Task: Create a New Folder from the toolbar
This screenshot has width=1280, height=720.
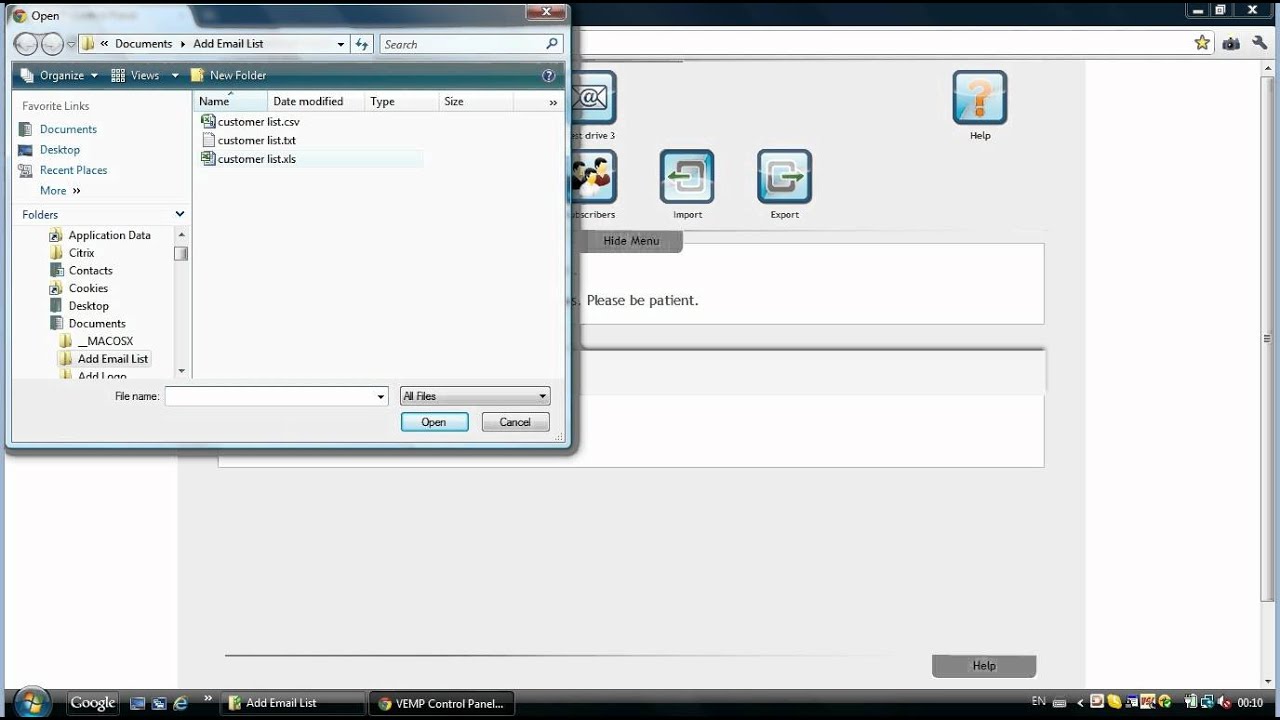Action: coord(228,75)
